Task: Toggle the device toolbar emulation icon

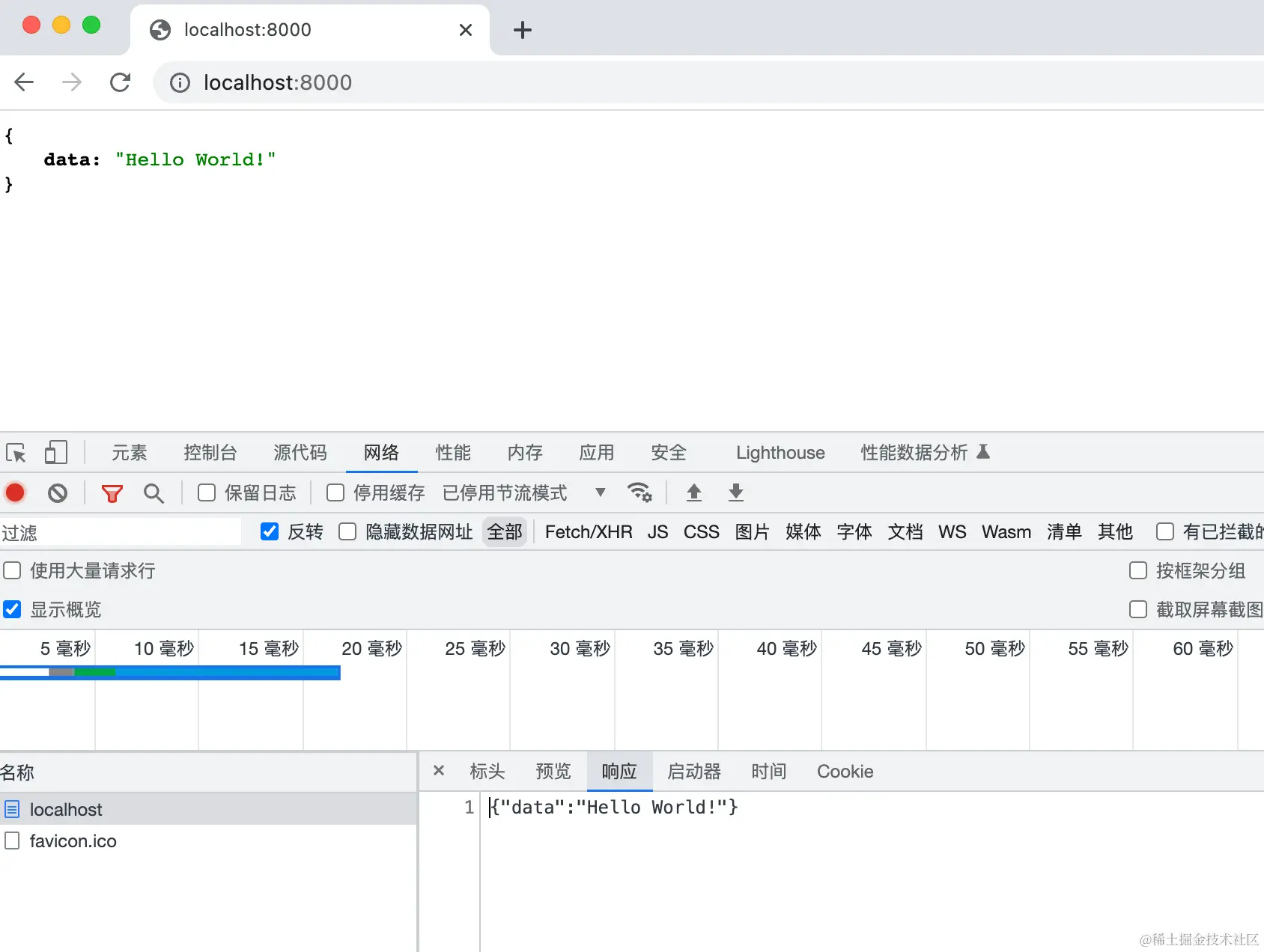Action: point(56,453)
